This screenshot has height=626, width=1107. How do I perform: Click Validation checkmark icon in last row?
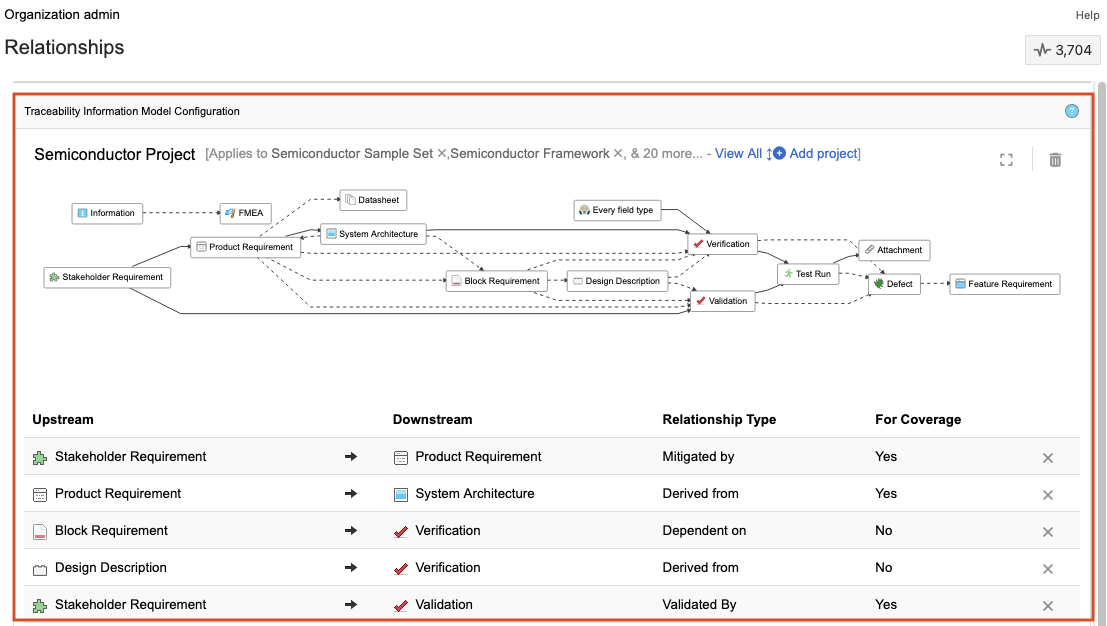[400, 606]
